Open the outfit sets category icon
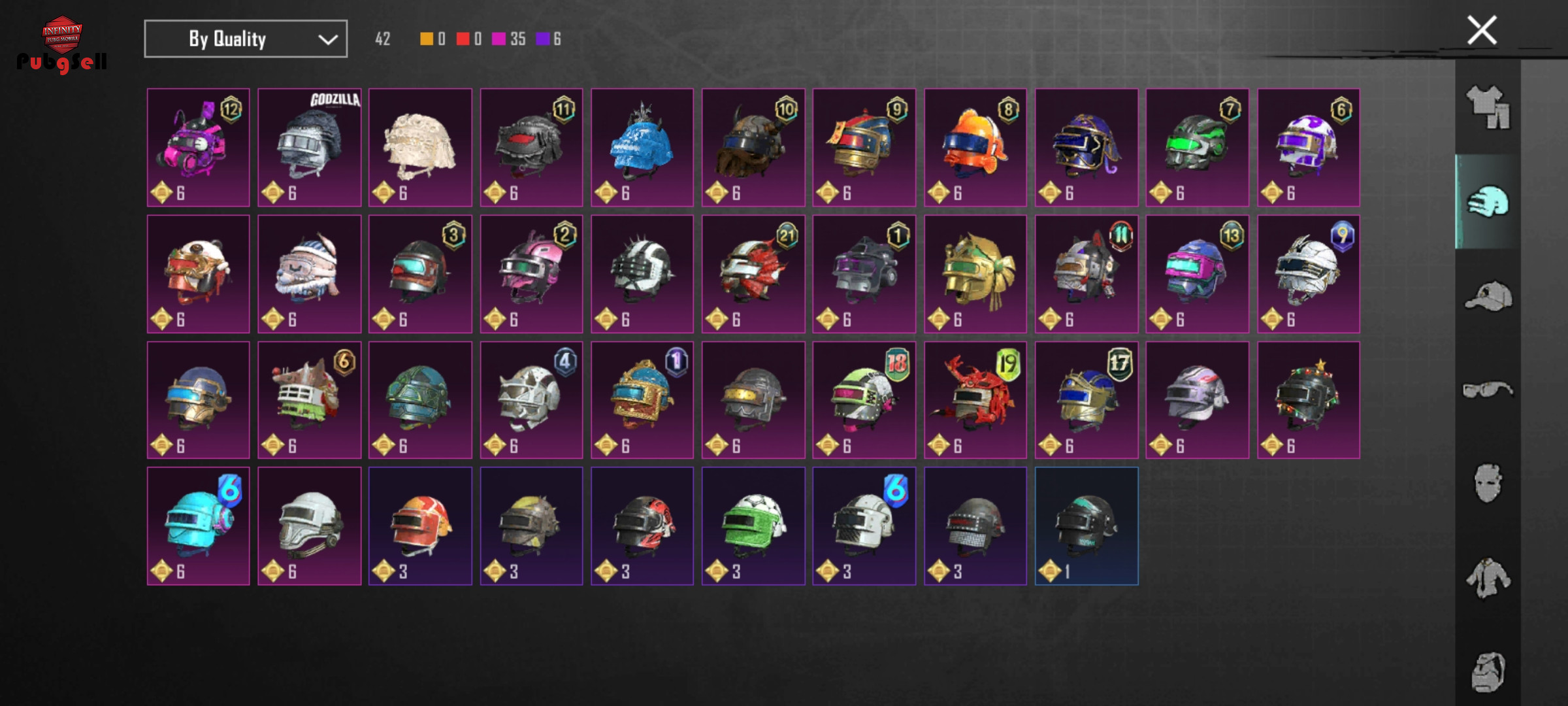1568x706 pixels. coord(1488,107)
